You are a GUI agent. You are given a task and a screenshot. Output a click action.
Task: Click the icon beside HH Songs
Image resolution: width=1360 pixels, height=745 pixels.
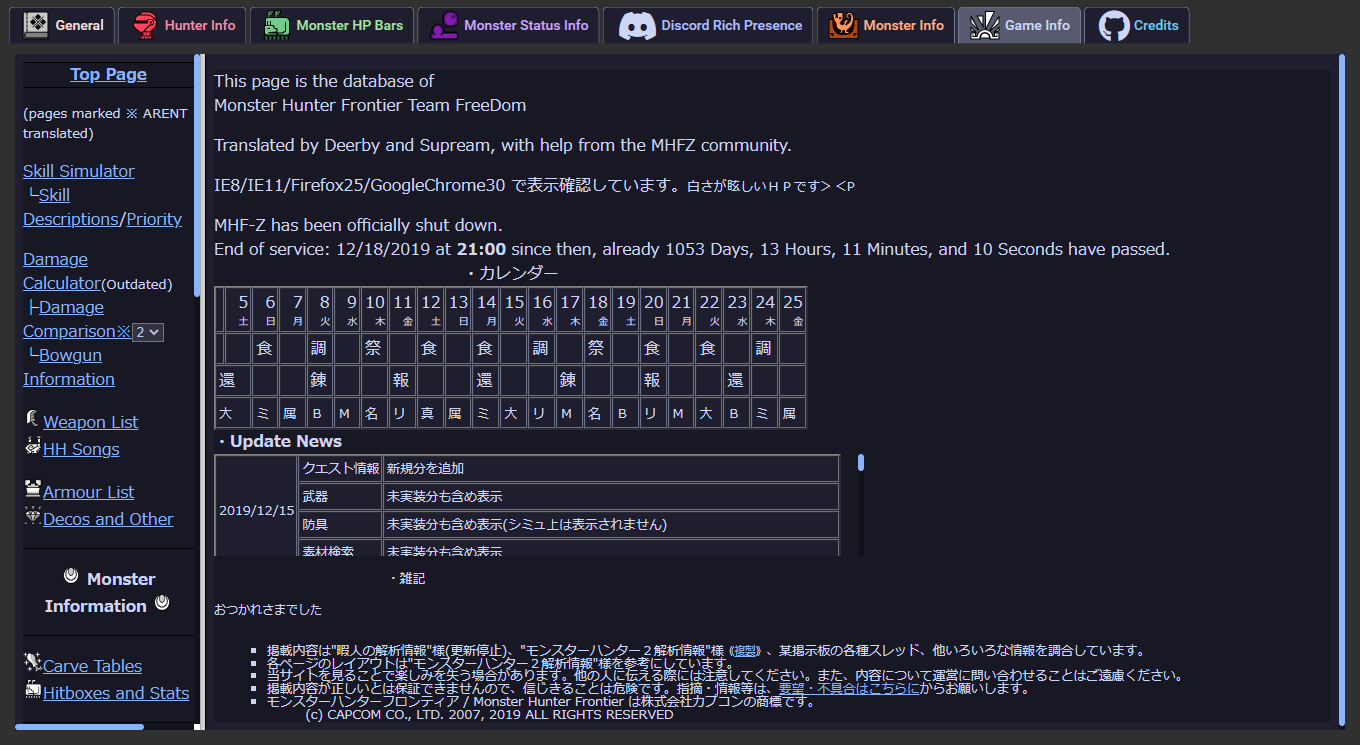click(33, 447)
